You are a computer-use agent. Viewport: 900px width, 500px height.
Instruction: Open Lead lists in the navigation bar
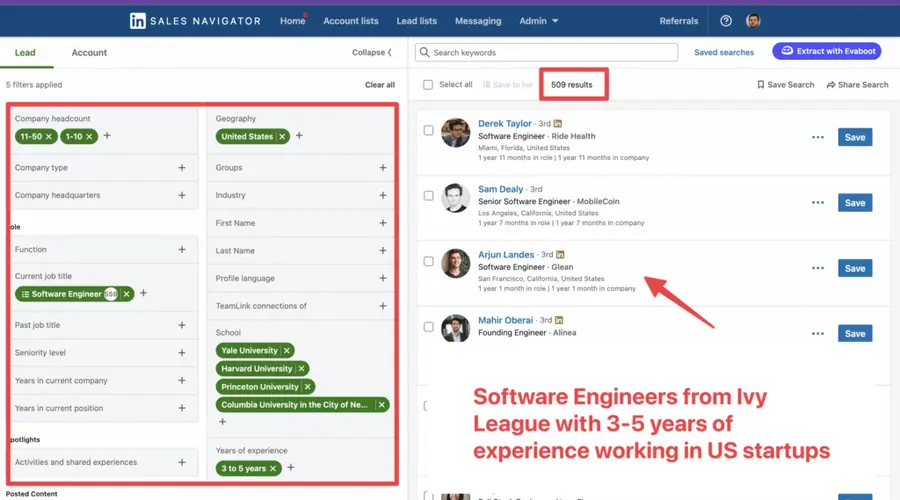click(x=417, y=21)
